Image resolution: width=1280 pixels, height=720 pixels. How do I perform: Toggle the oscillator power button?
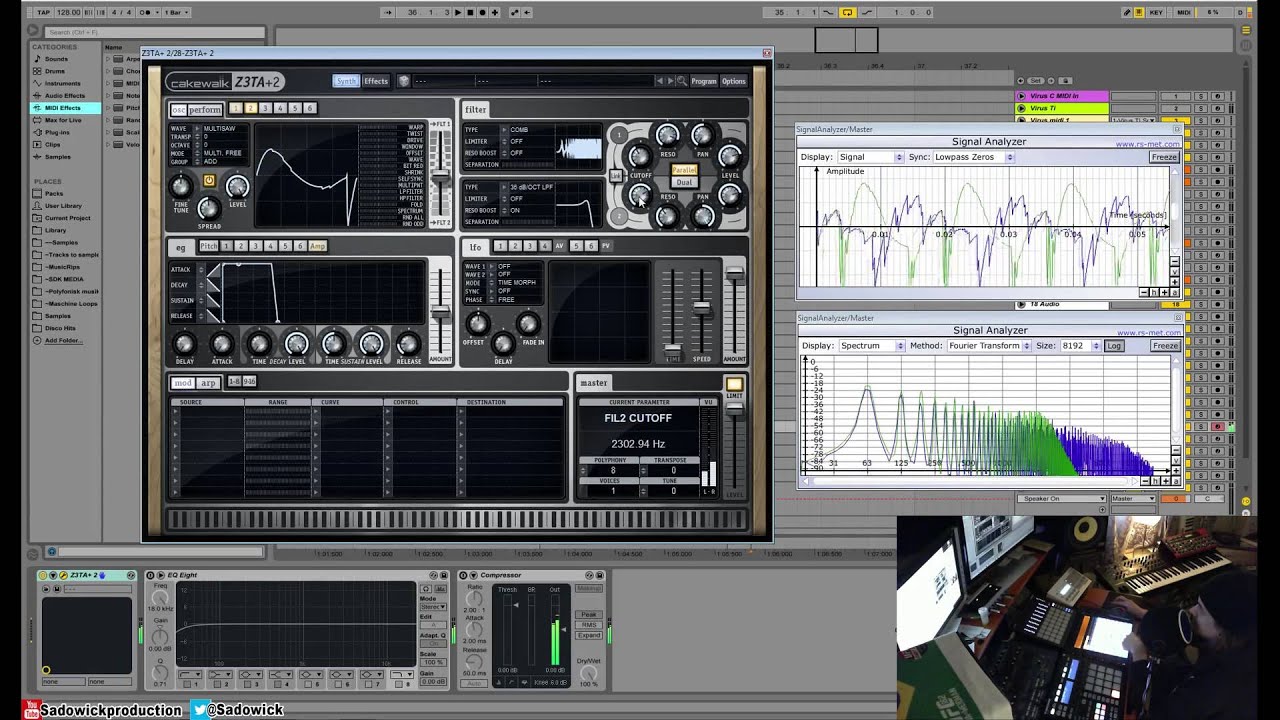click(209, 181)
